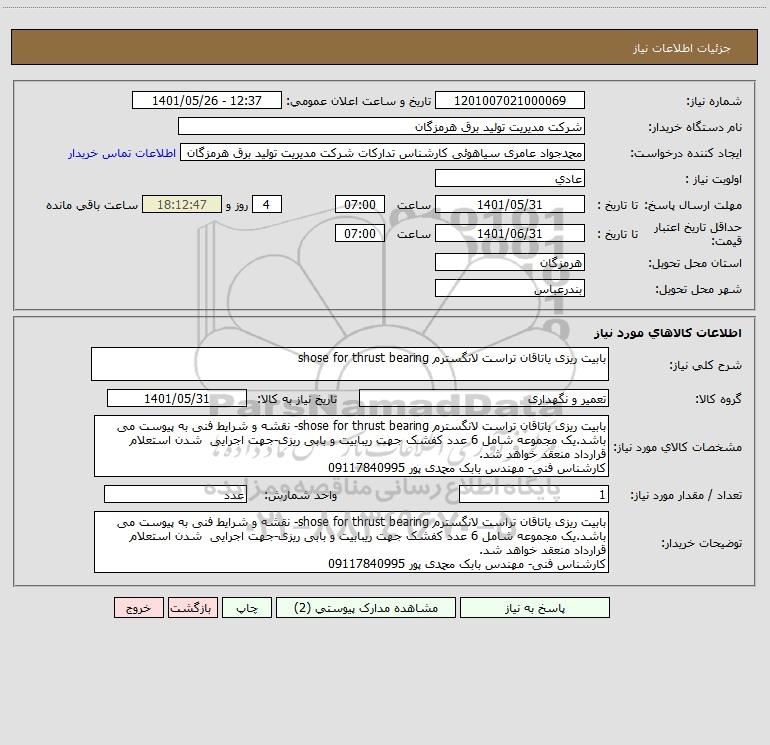The image size is (770, 745).
Task: Click the ایجاد کننده درخواست label
Action: (x=686, y=154)
